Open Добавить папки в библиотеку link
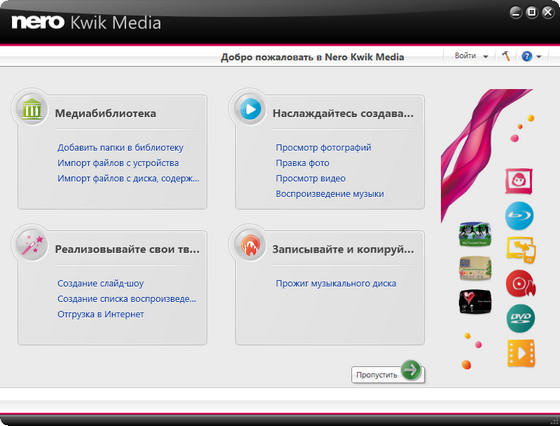Screen dimensions: 560x426 coord(120,147)
